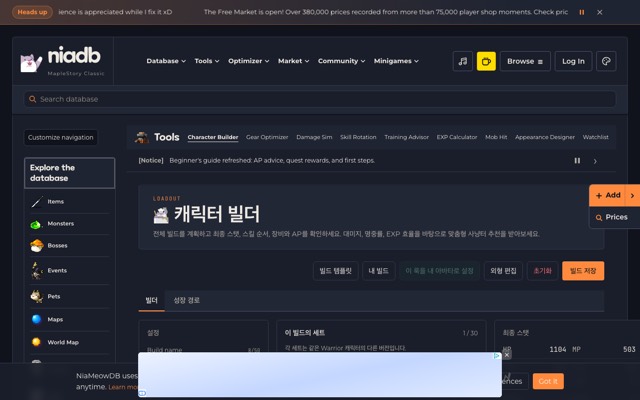Image resolution: width=640 pixels, height=400 pixels.
Task: Click the search magnifier icon
Action: [x=33, y=99]
